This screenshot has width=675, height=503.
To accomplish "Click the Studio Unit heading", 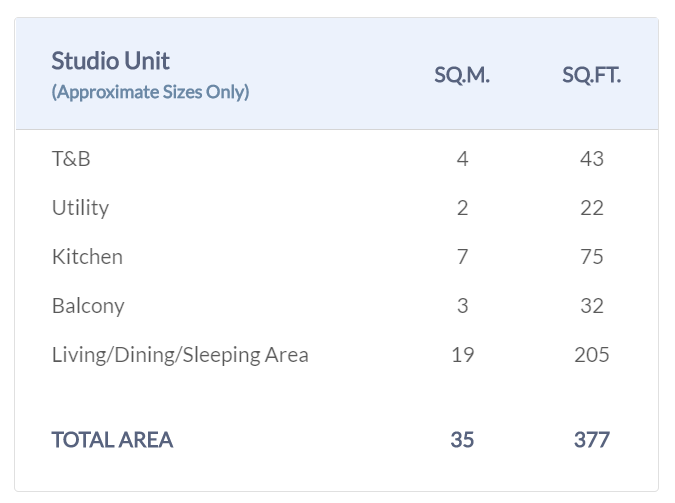I will (x=110, y=60).
